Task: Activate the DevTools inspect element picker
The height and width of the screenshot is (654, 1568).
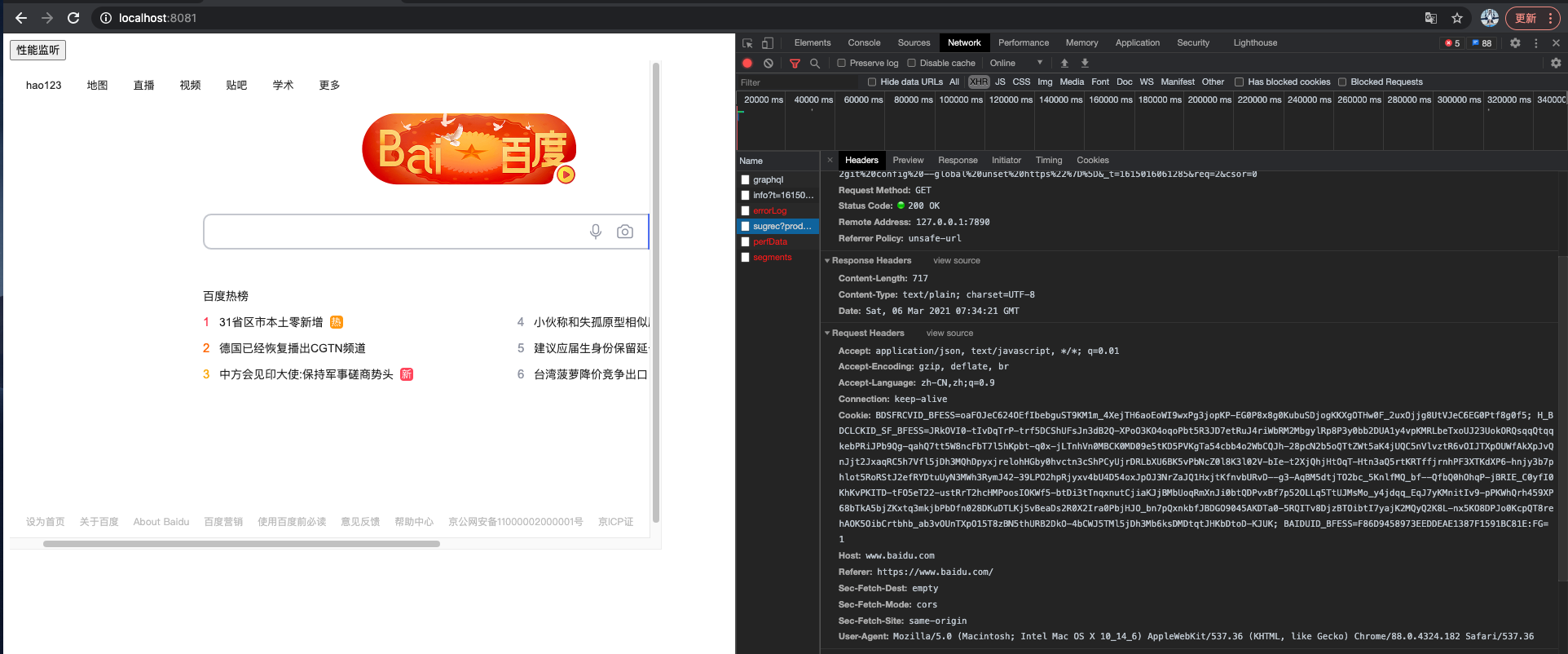Action: coord(747,43)
